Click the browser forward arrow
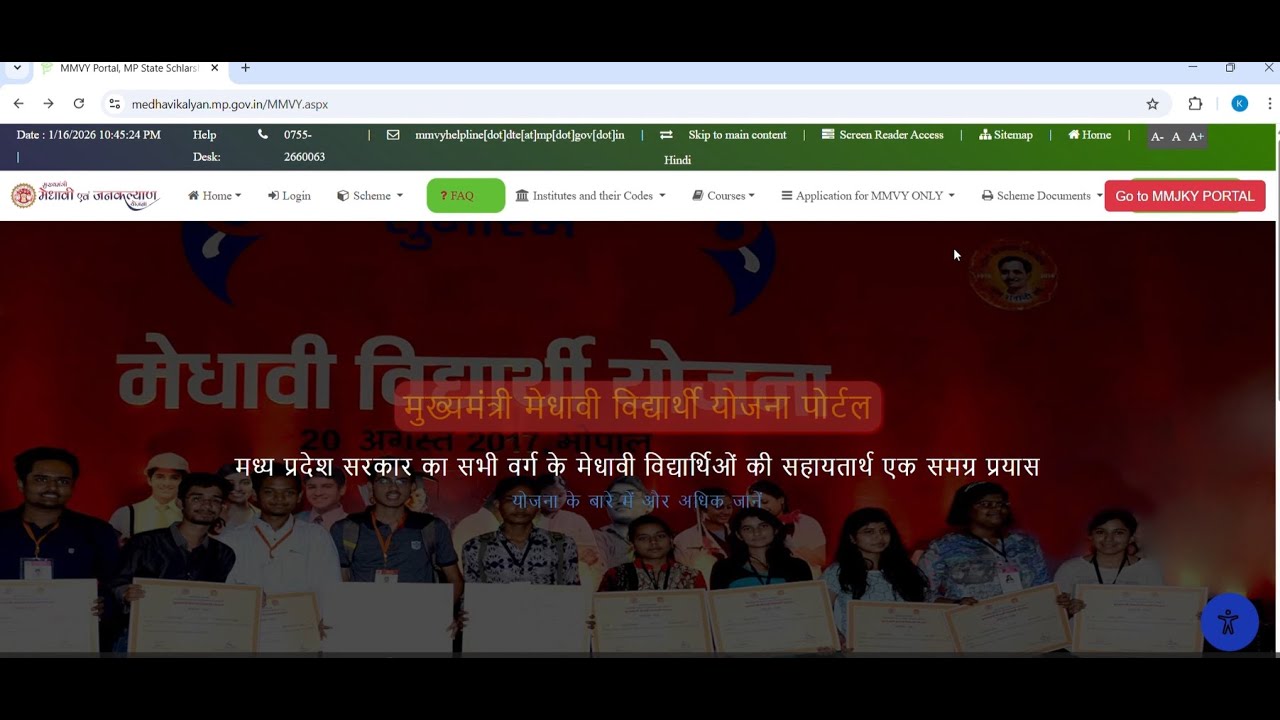The height and width of the screenshot is (720, 1280). pos(48,104)
